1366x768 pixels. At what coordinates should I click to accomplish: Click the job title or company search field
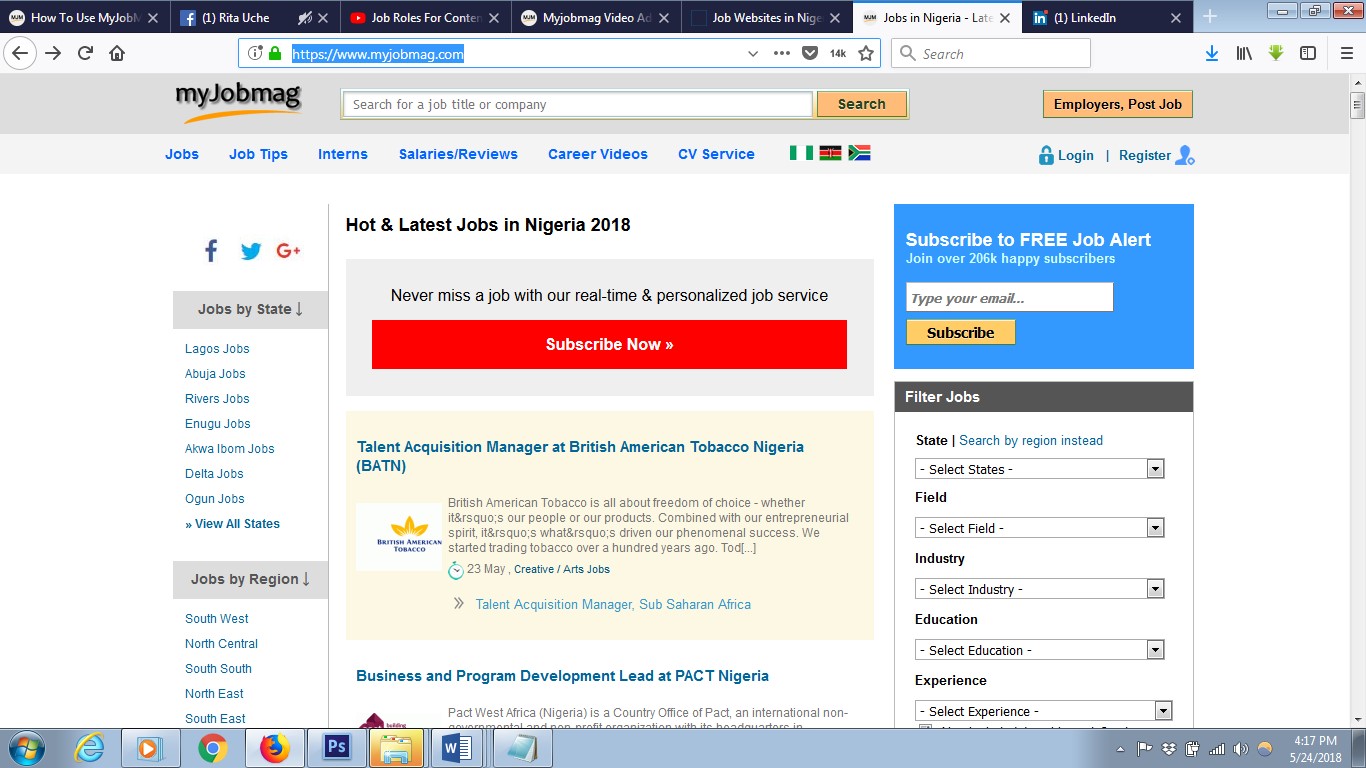pos(577,104)
